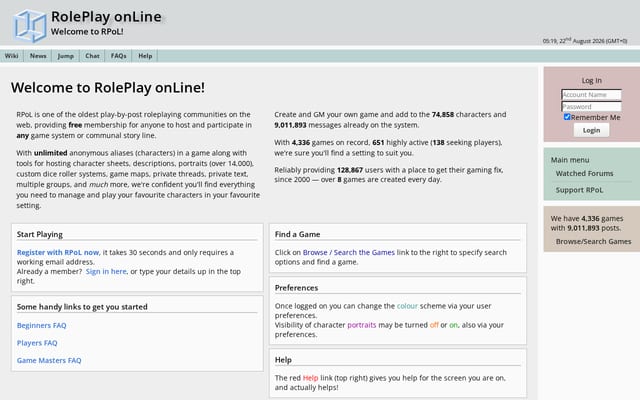
Task: Click Register with RPoL now link
Action: click(58, 252)
